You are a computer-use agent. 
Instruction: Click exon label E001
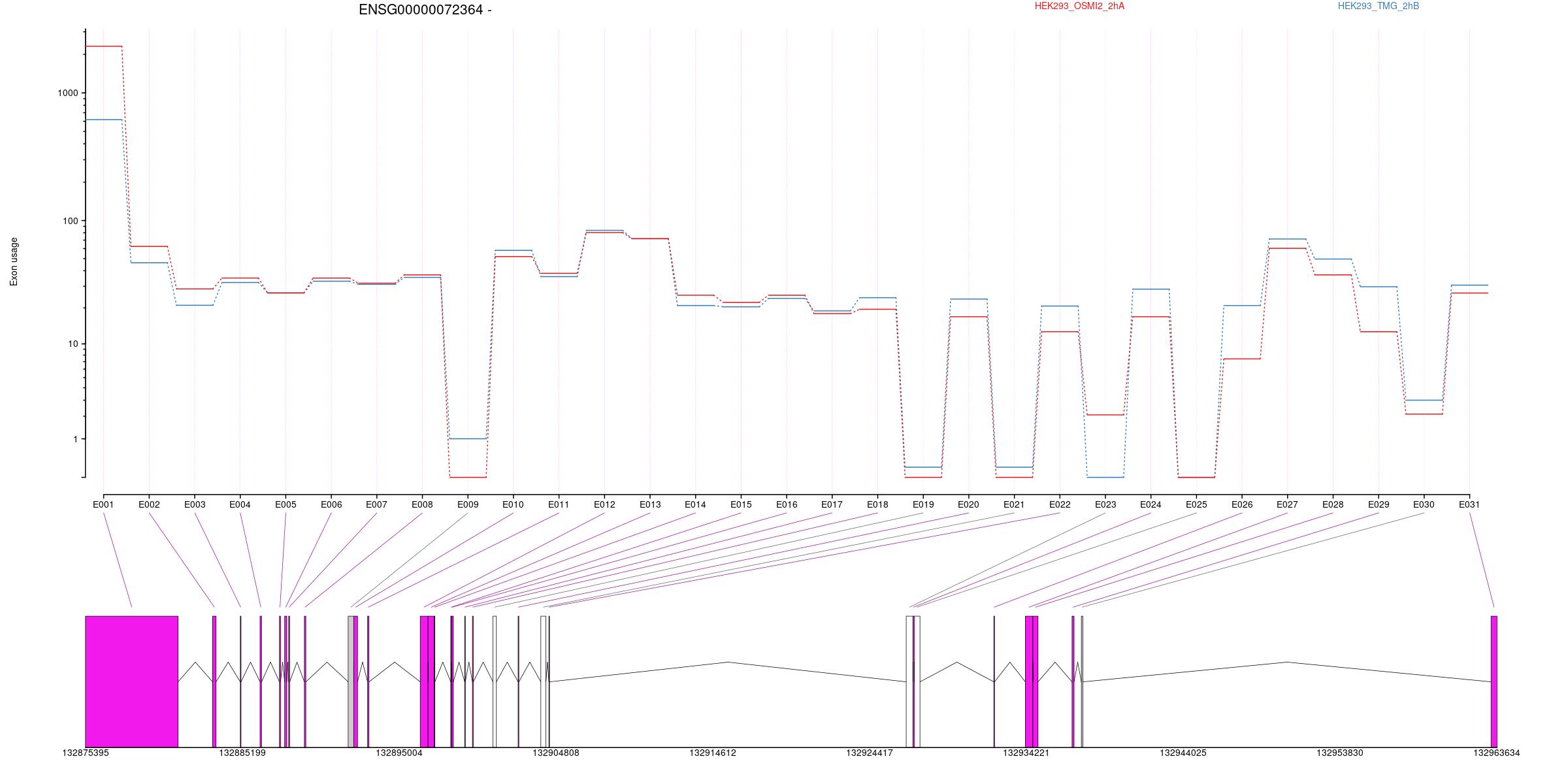click(x=103, y=504)
